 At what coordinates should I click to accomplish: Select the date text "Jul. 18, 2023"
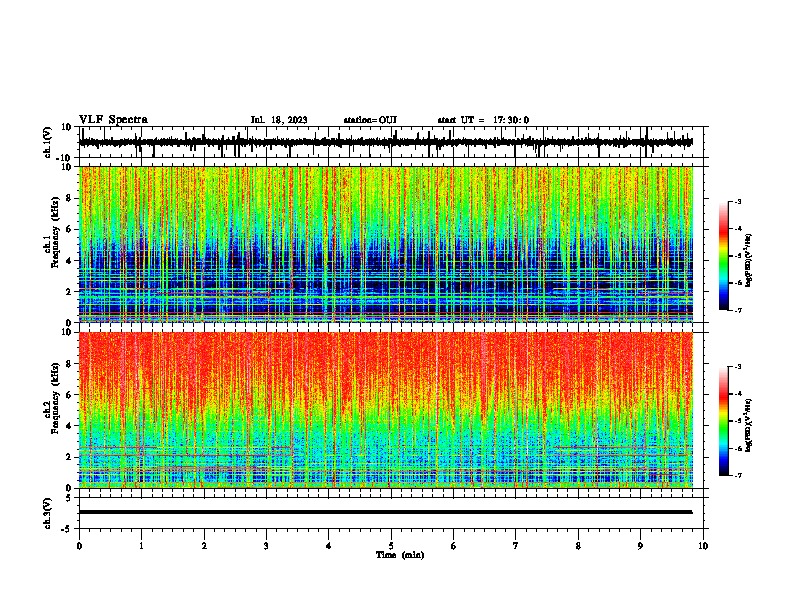(279, 120)
